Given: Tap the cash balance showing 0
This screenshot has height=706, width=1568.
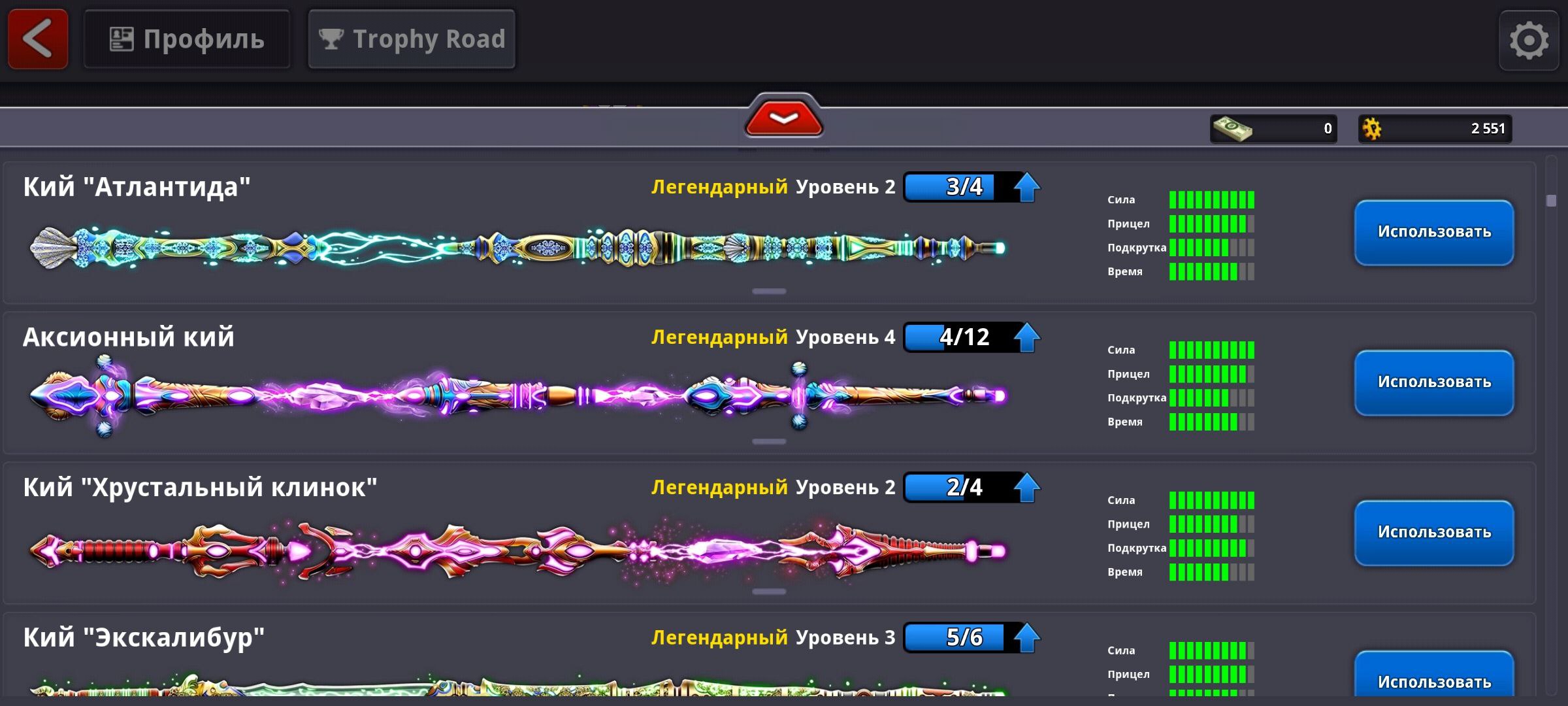Looking at the screenshot, I should click(x=1273, y=128).
